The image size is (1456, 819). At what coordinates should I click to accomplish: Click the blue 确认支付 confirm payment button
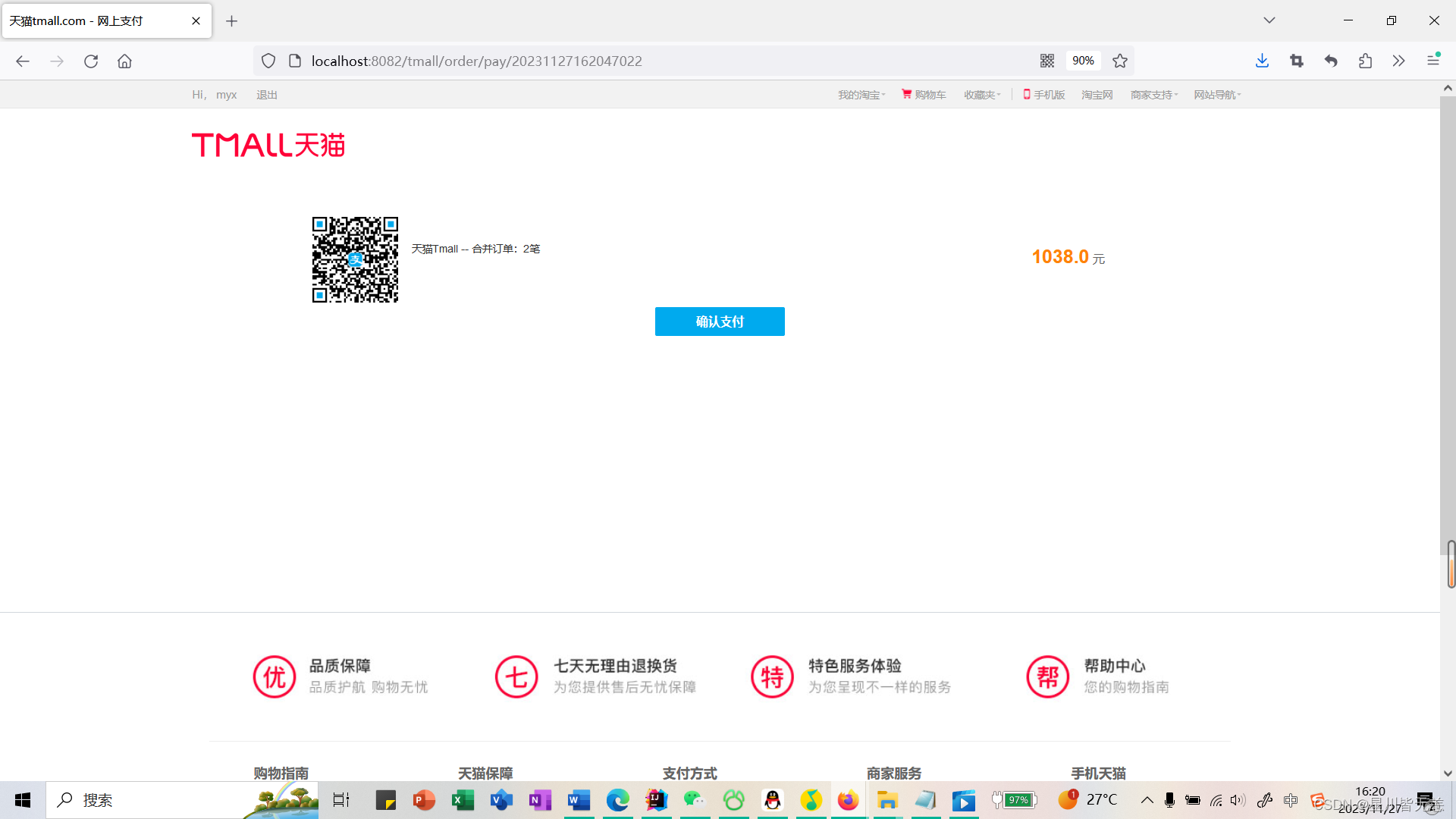point(720,322)
